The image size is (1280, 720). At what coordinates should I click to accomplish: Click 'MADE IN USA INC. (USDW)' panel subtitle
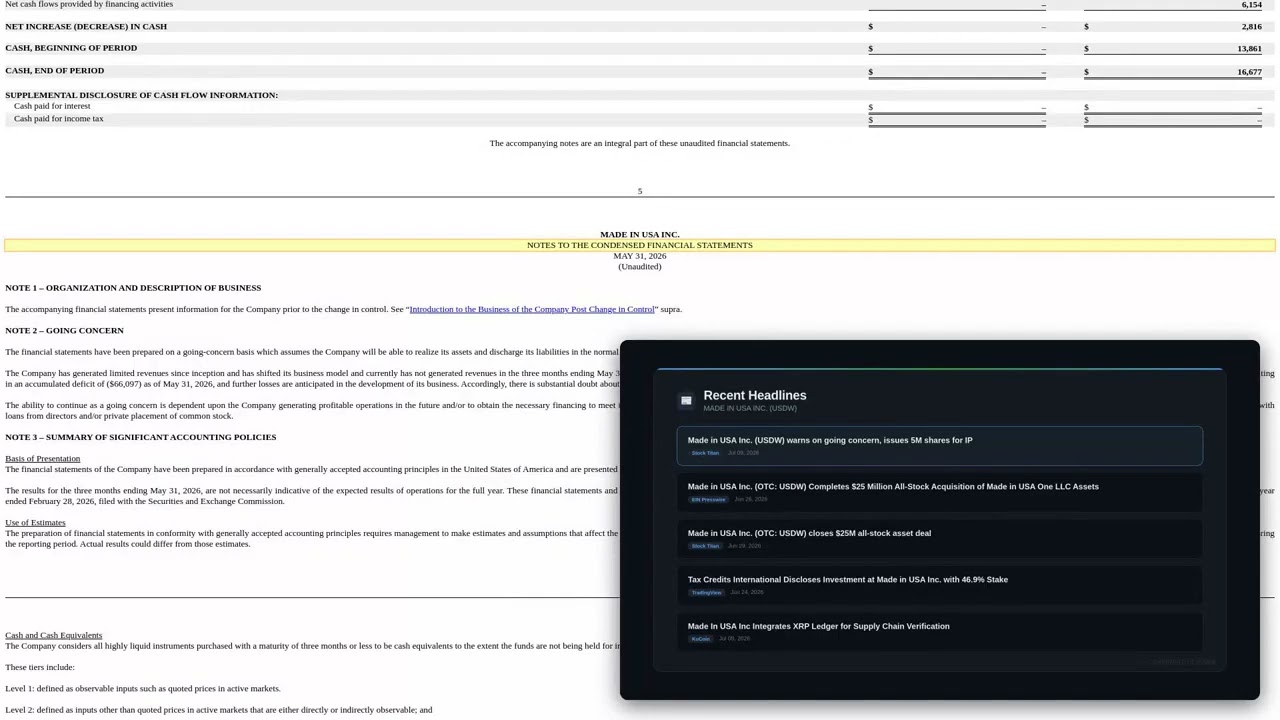750,408
